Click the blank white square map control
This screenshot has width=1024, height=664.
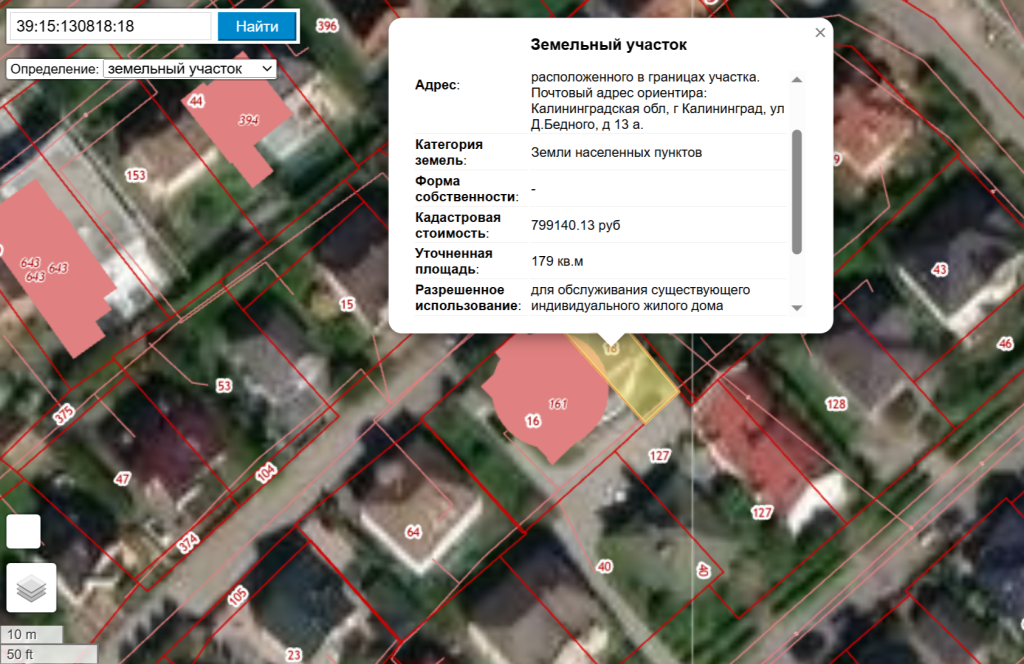[23, 531]
